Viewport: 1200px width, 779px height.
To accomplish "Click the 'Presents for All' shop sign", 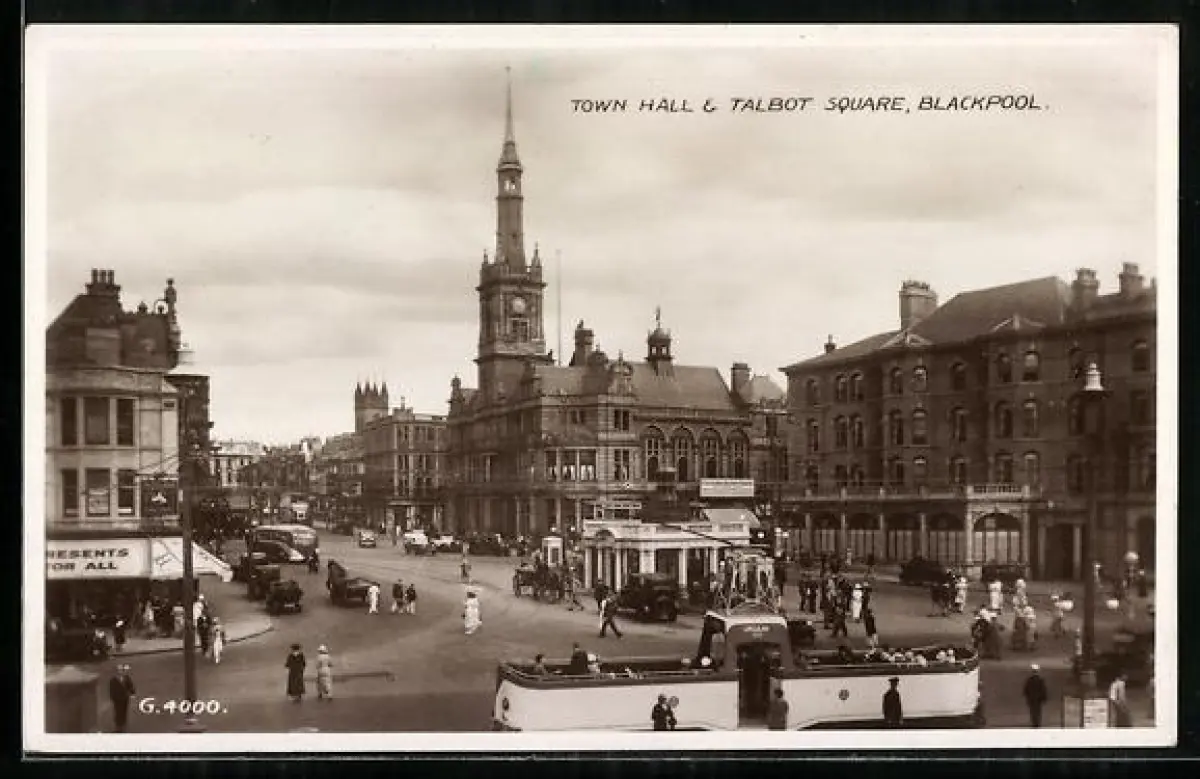I will [97, 559].
